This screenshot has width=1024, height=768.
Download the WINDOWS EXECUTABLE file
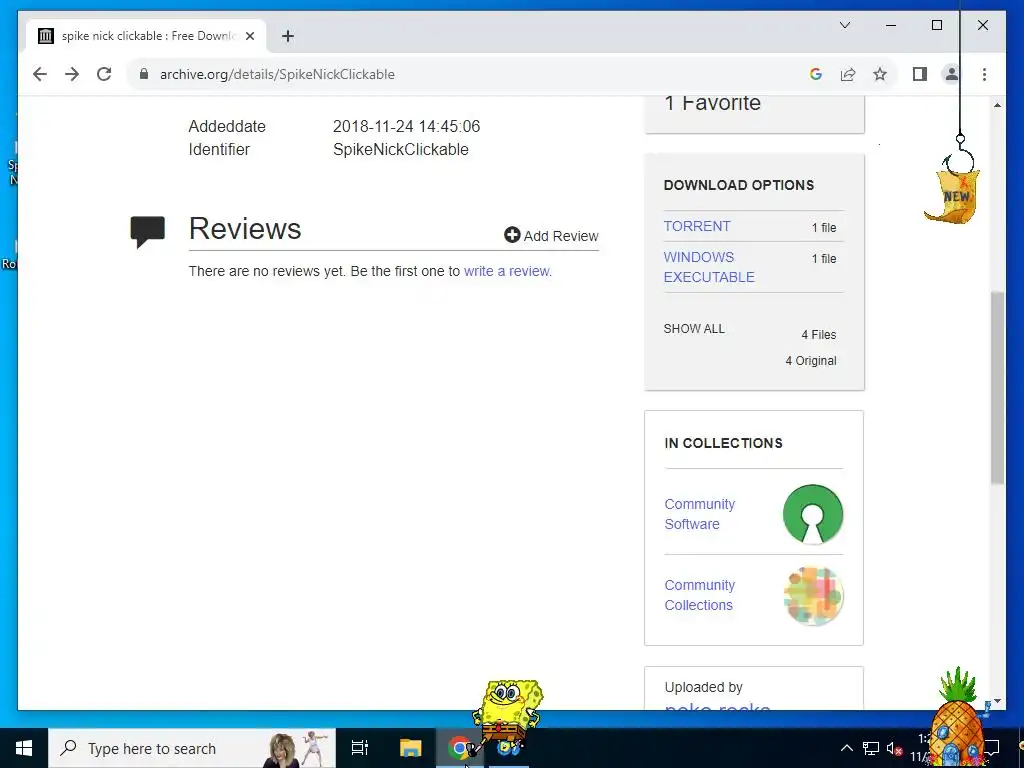tap(709, 267)
